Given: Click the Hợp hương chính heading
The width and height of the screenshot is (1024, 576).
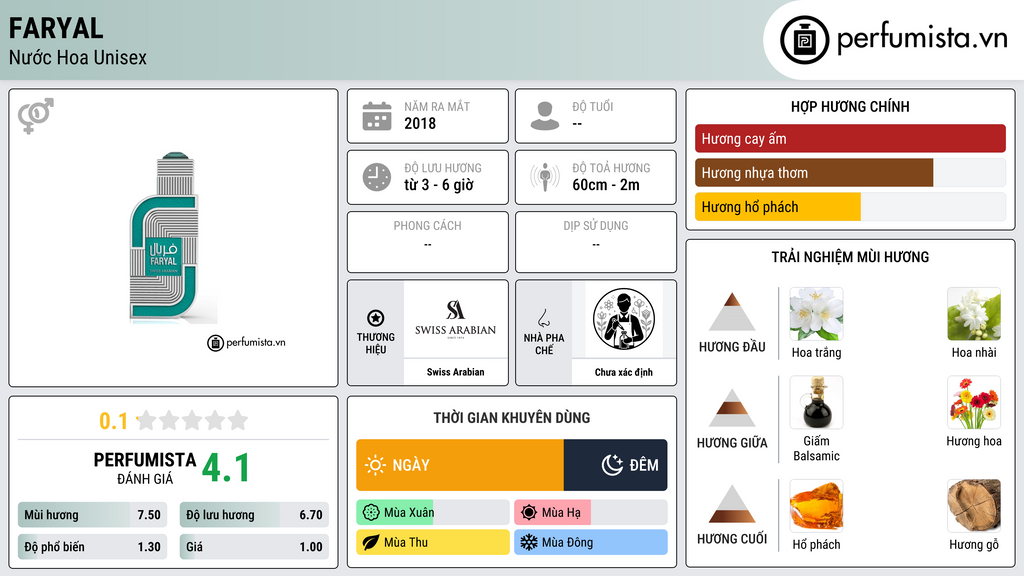Looking at the screenshot, I should pos(850,106).
